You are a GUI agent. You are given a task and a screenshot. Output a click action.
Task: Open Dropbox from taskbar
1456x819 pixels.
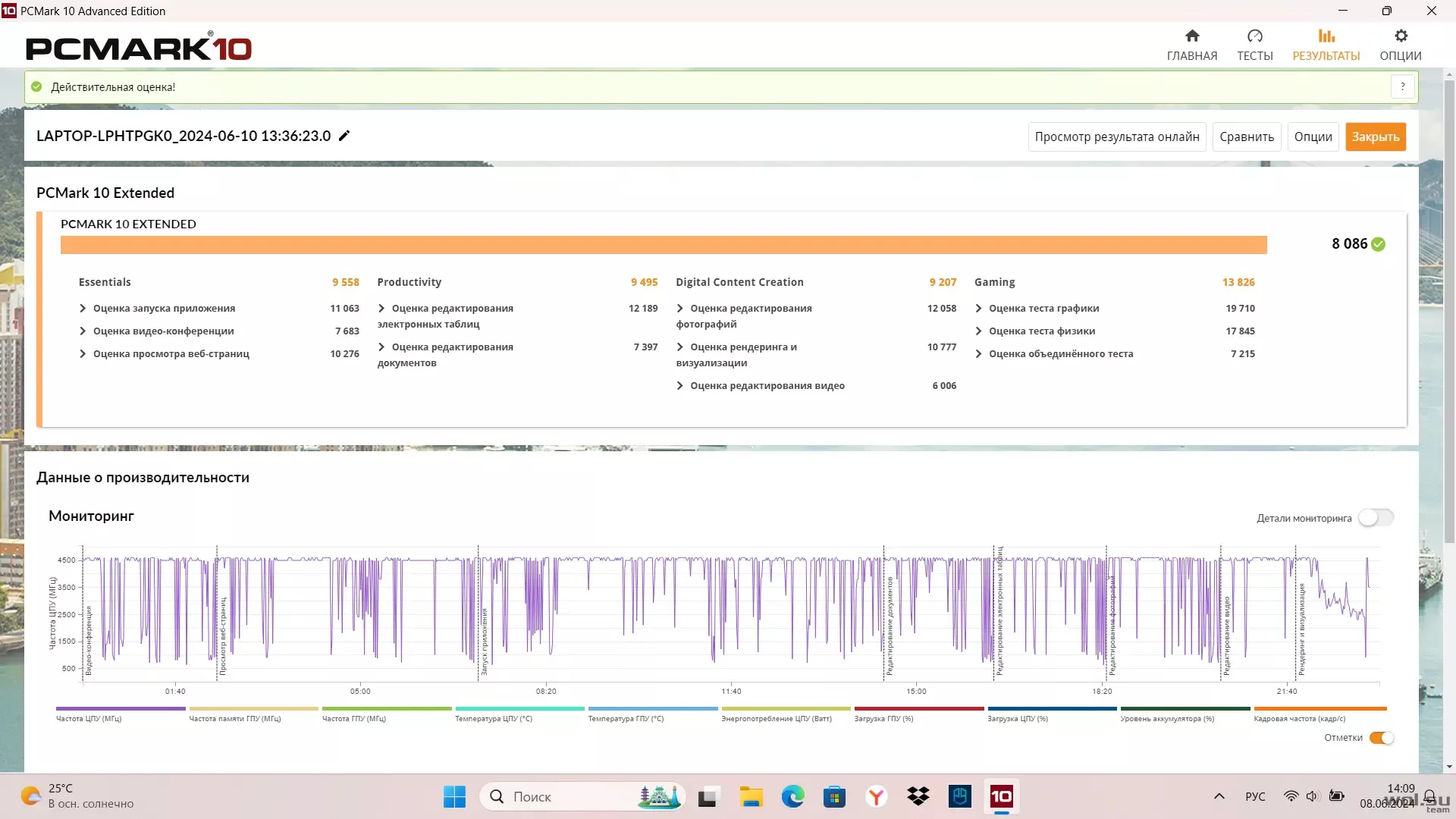[918, 796]
